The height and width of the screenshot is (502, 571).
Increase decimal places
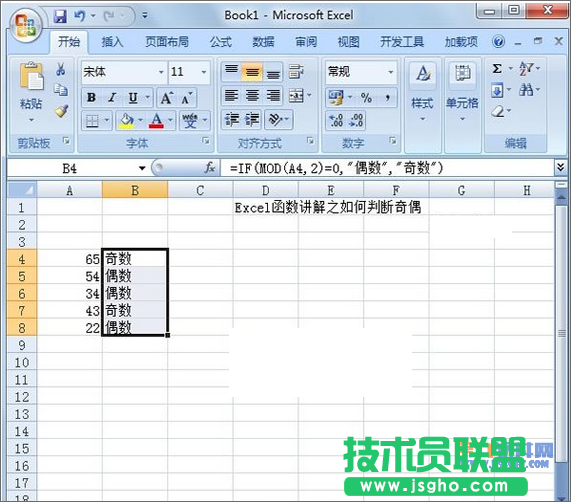coord(336,120)
